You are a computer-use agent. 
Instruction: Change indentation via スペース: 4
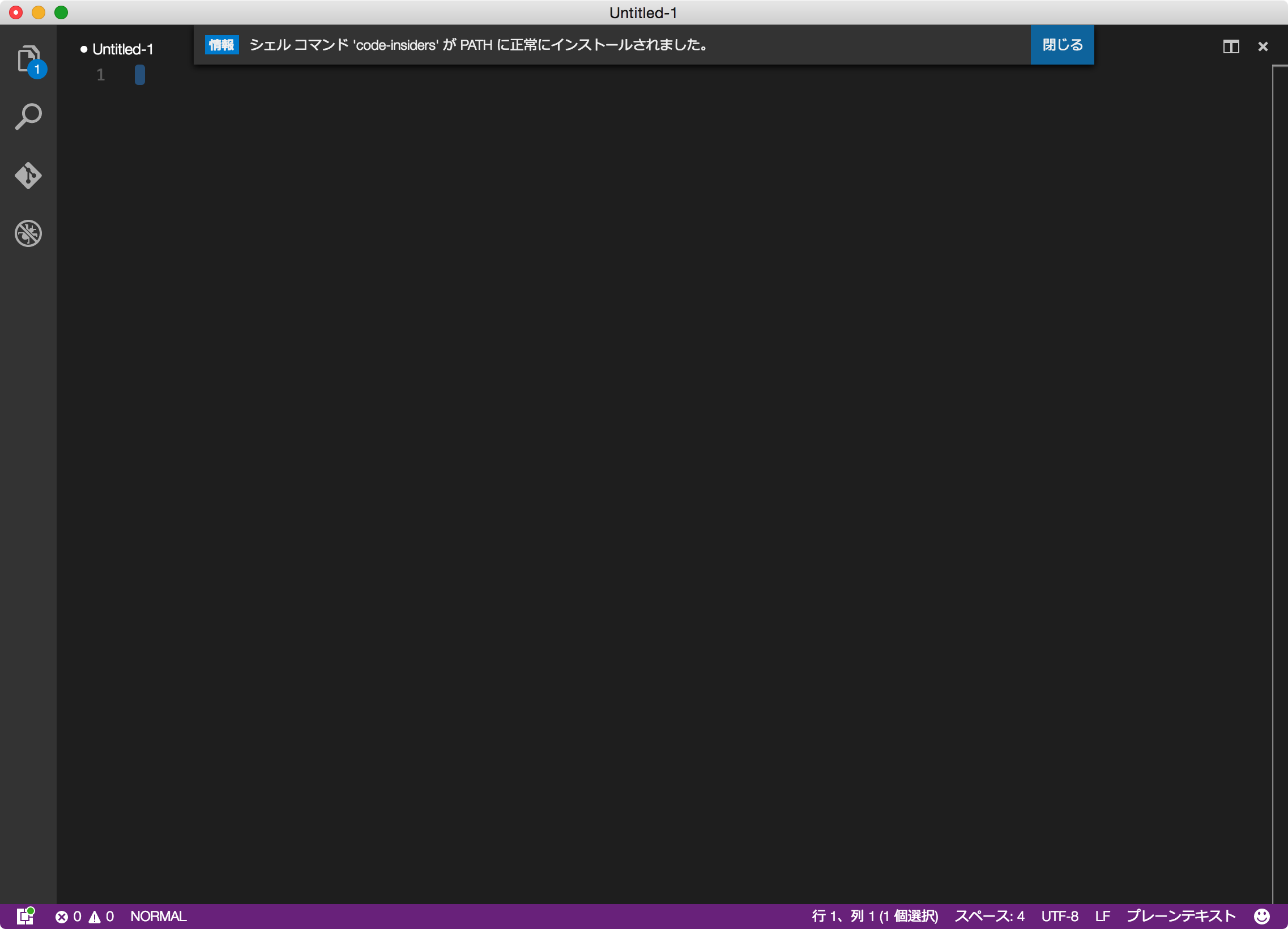coord(990,917)
